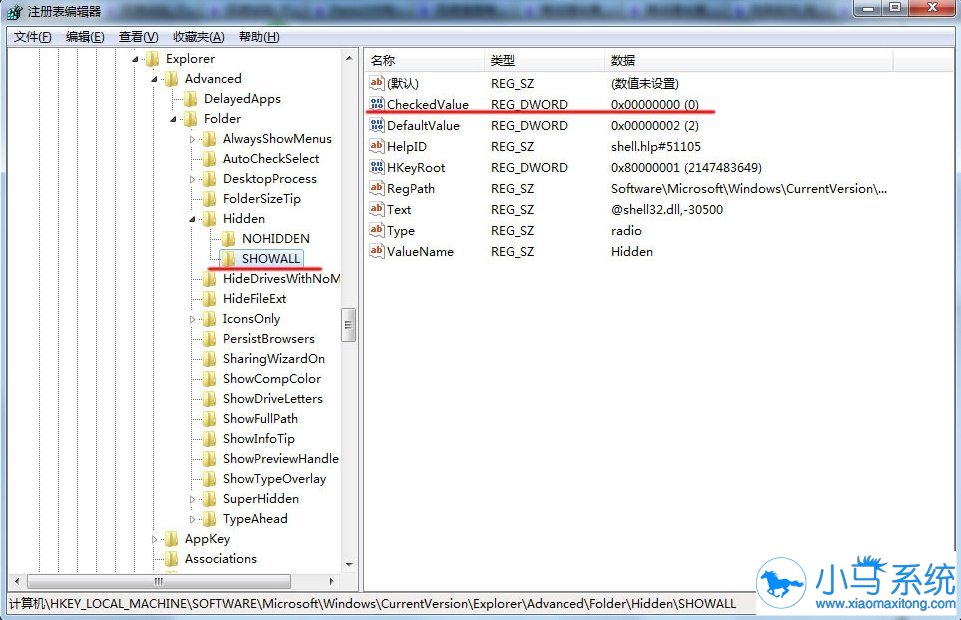This screenshot has height=620, width=961.
Task: Click the SHOWALL folder icon
Action: [x=229, y=259]
